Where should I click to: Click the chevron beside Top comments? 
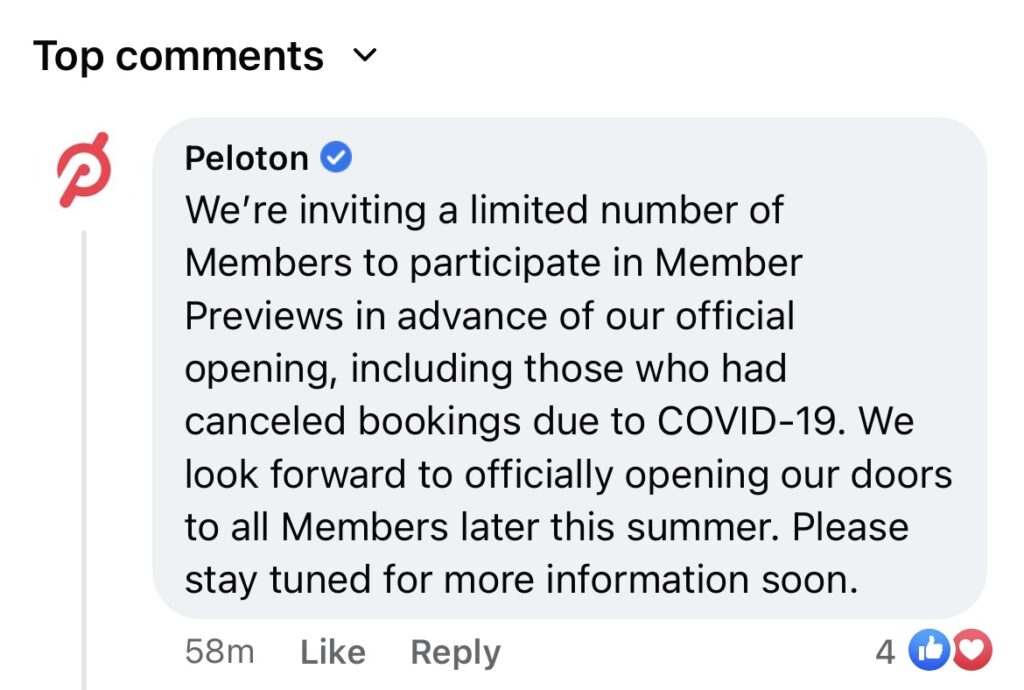click(x=366, y=56)
